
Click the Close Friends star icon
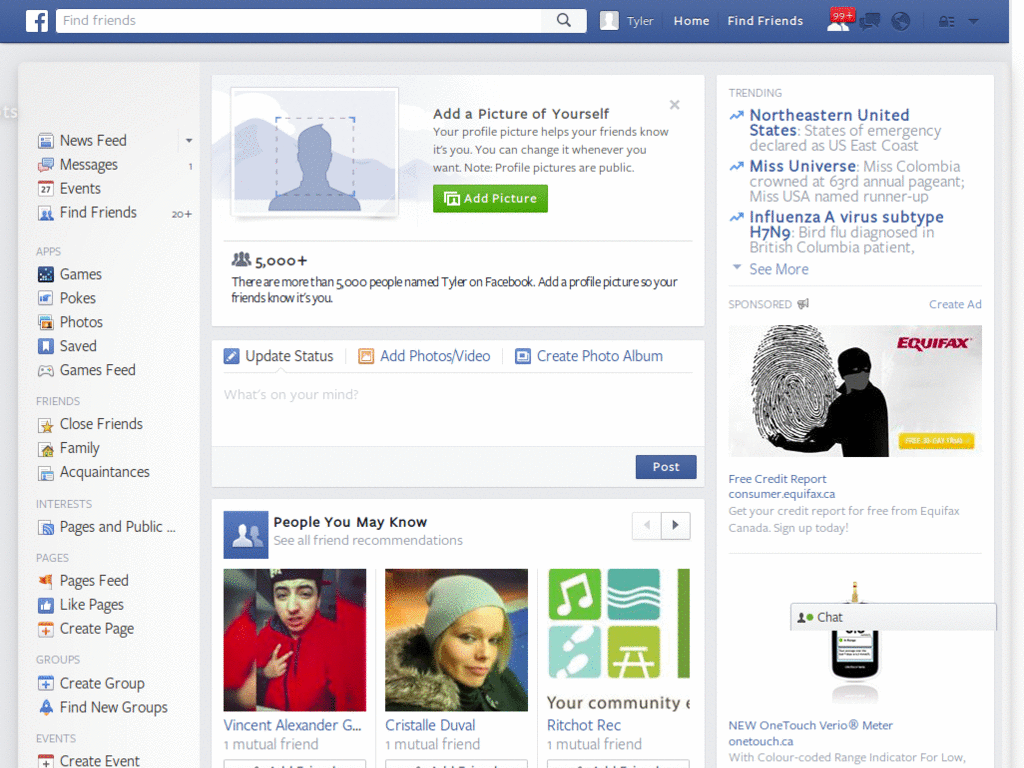(x=46, y=425)
